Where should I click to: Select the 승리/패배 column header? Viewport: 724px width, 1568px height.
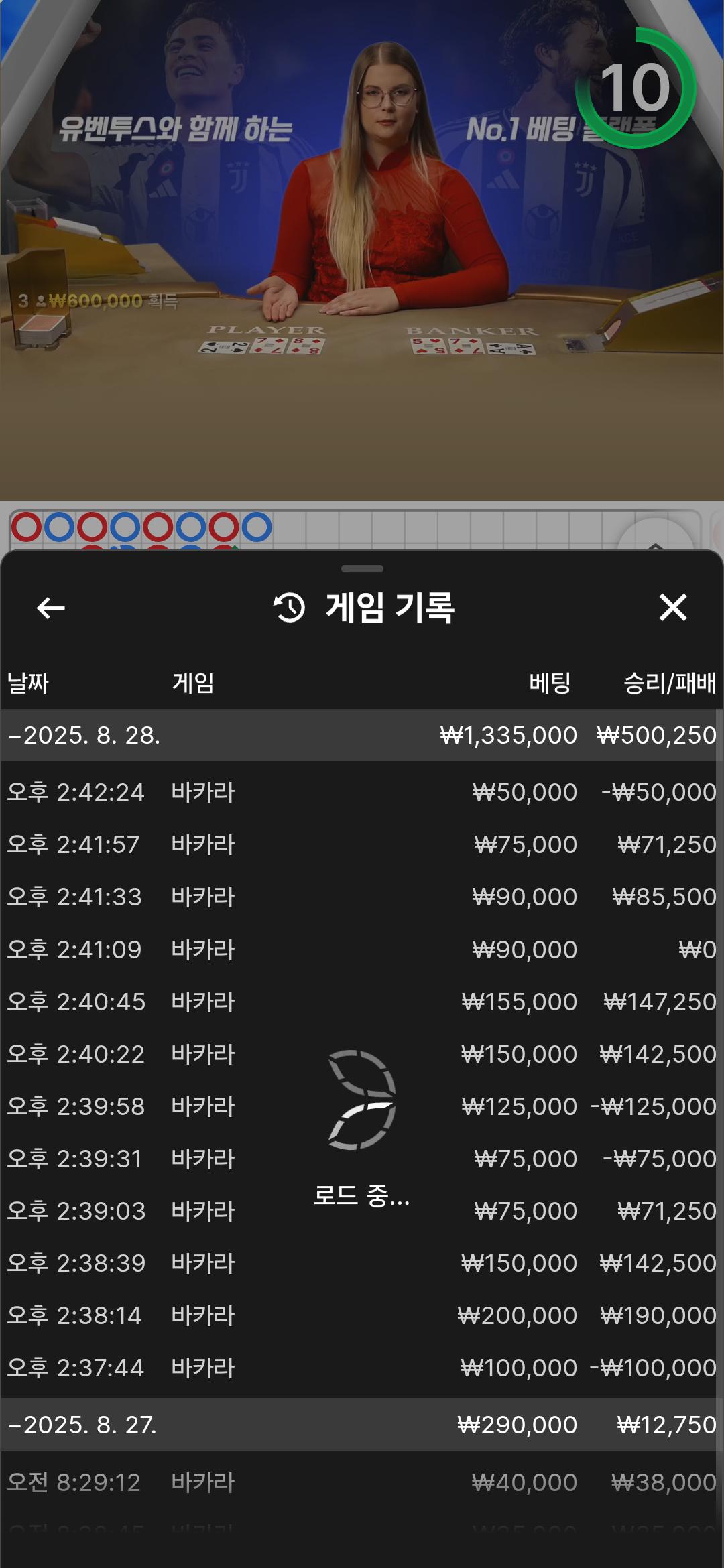(669, 683)
